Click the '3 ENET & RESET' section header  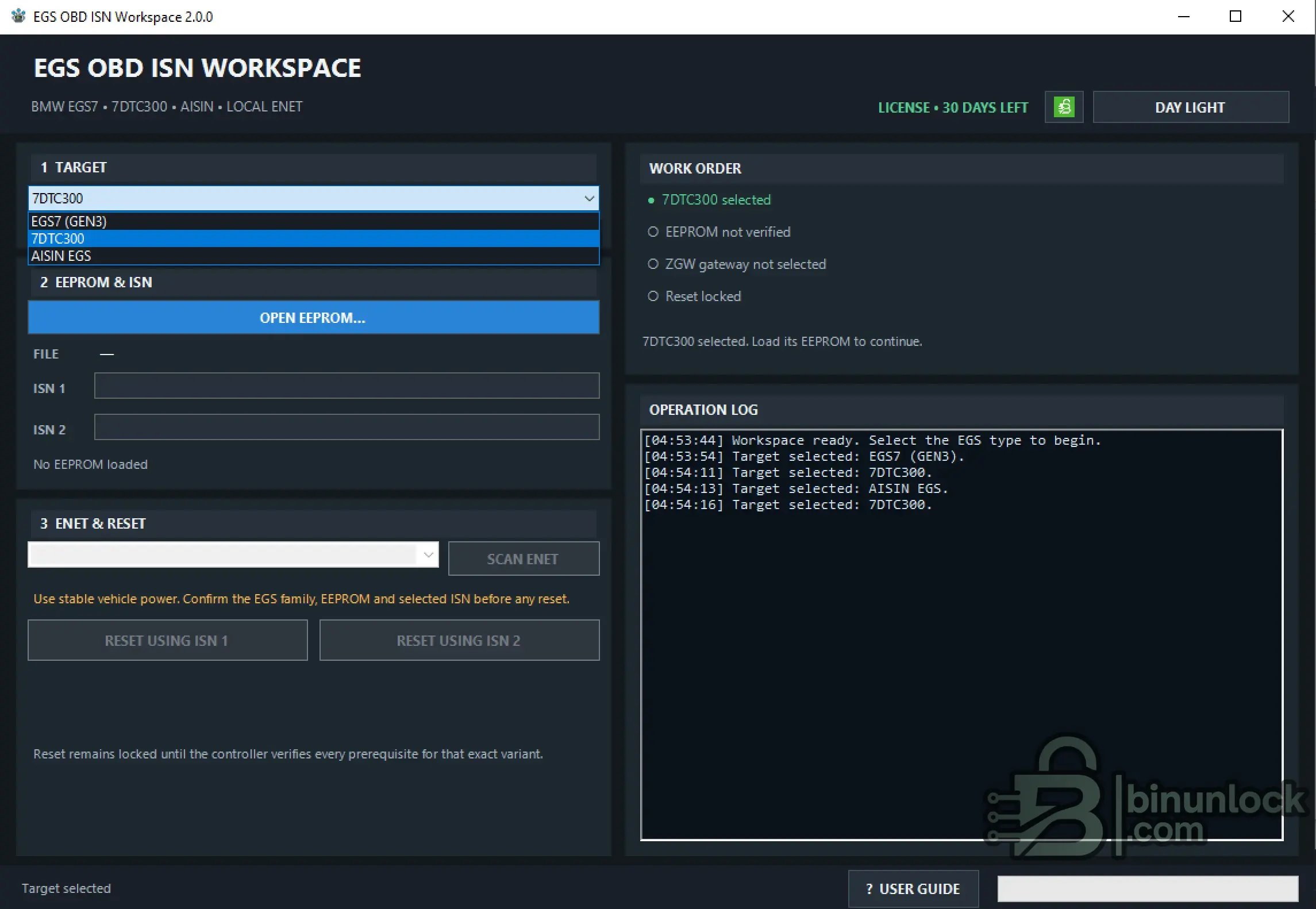pyautogui.click(x=313, y=524)
